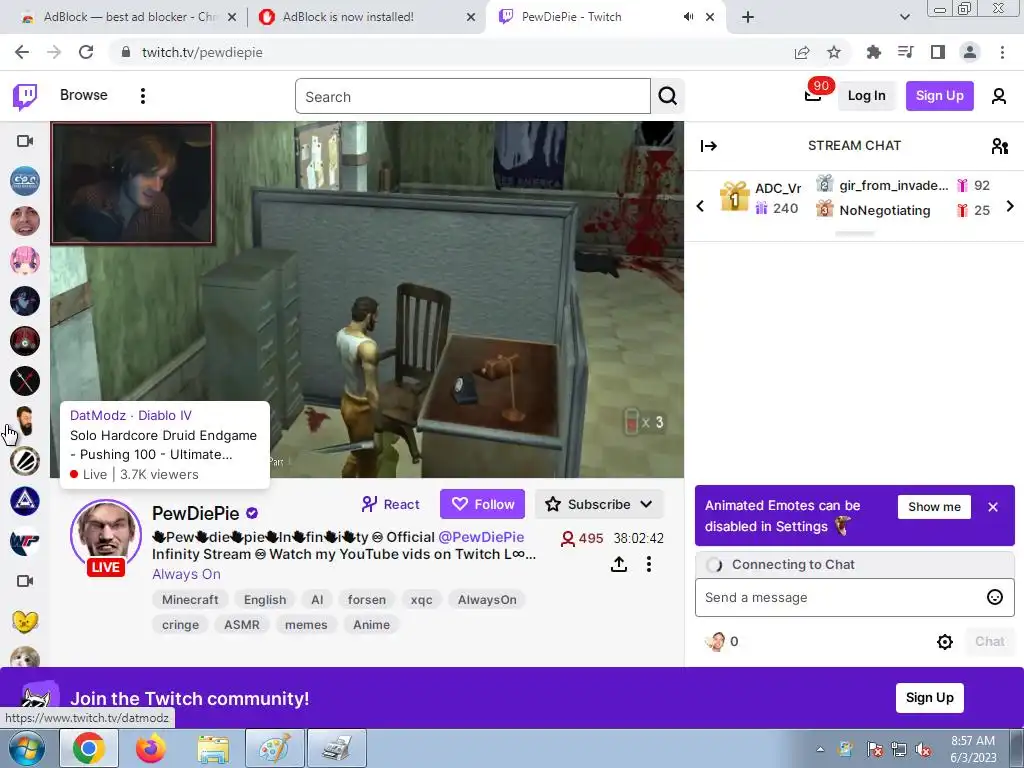Expand the Subscribe dropdown arrow
The height and width of the screenshot is (768, 1024).
pos(647,504)
